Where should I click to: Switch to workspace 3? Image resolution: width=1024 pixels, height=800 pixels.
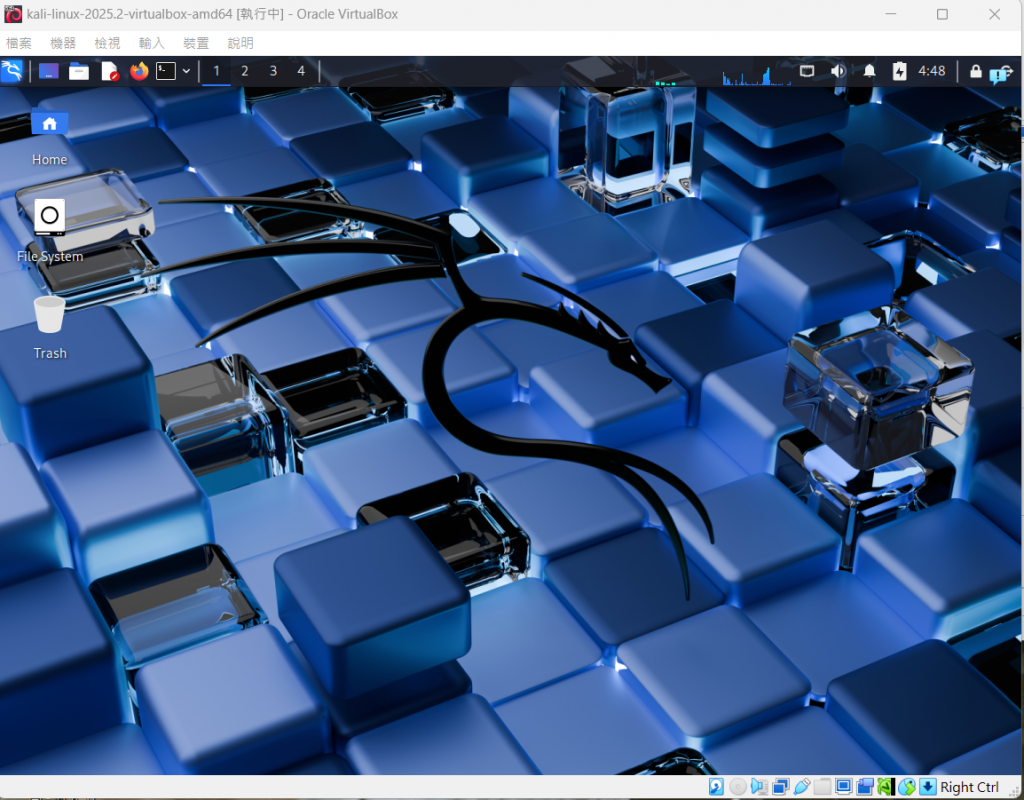273,71
